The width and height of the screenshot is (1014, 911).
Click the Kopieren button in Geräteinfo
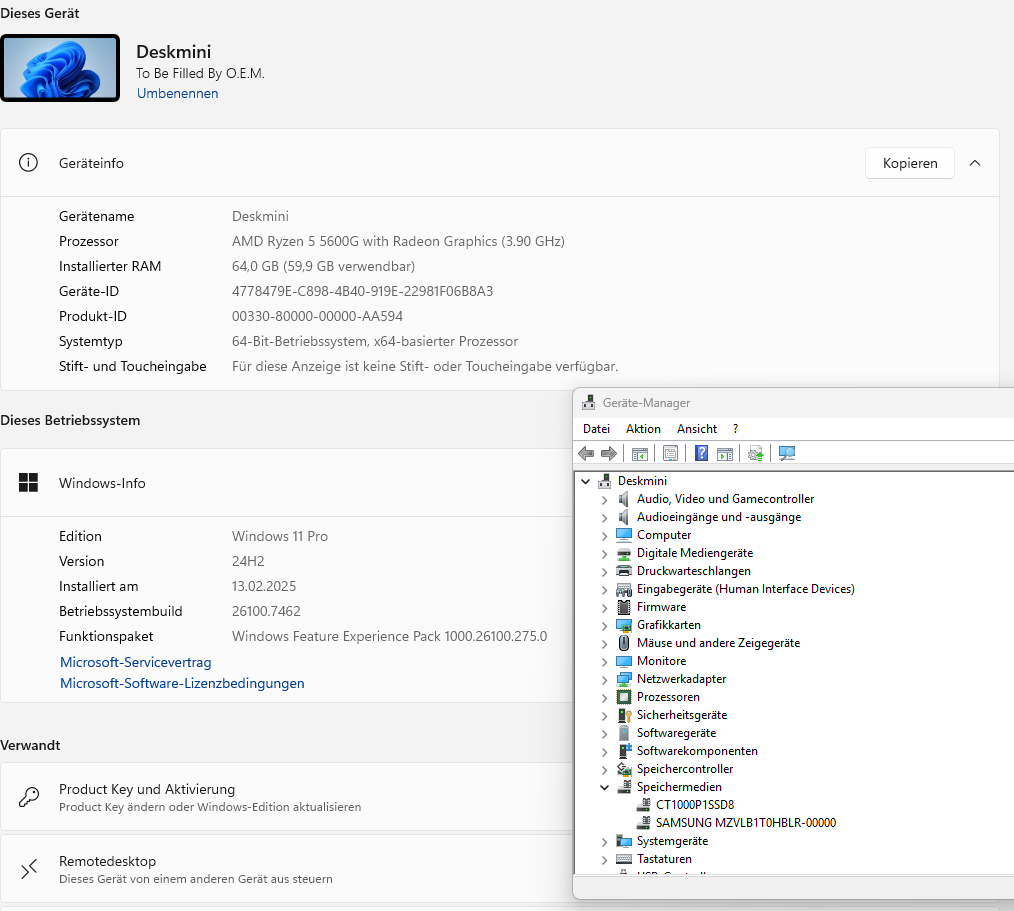click(910, 163)
